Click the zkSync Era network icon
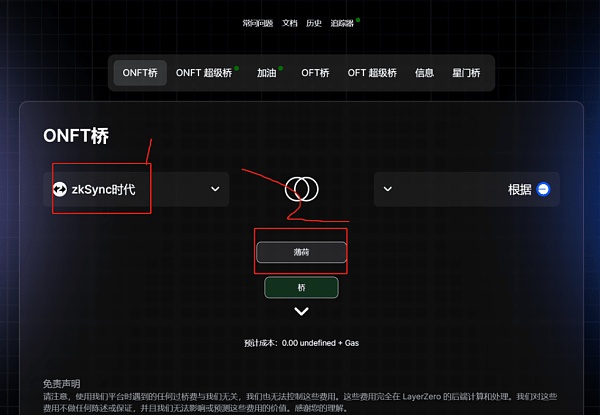The image size is (600, 415). coord(60,189)
